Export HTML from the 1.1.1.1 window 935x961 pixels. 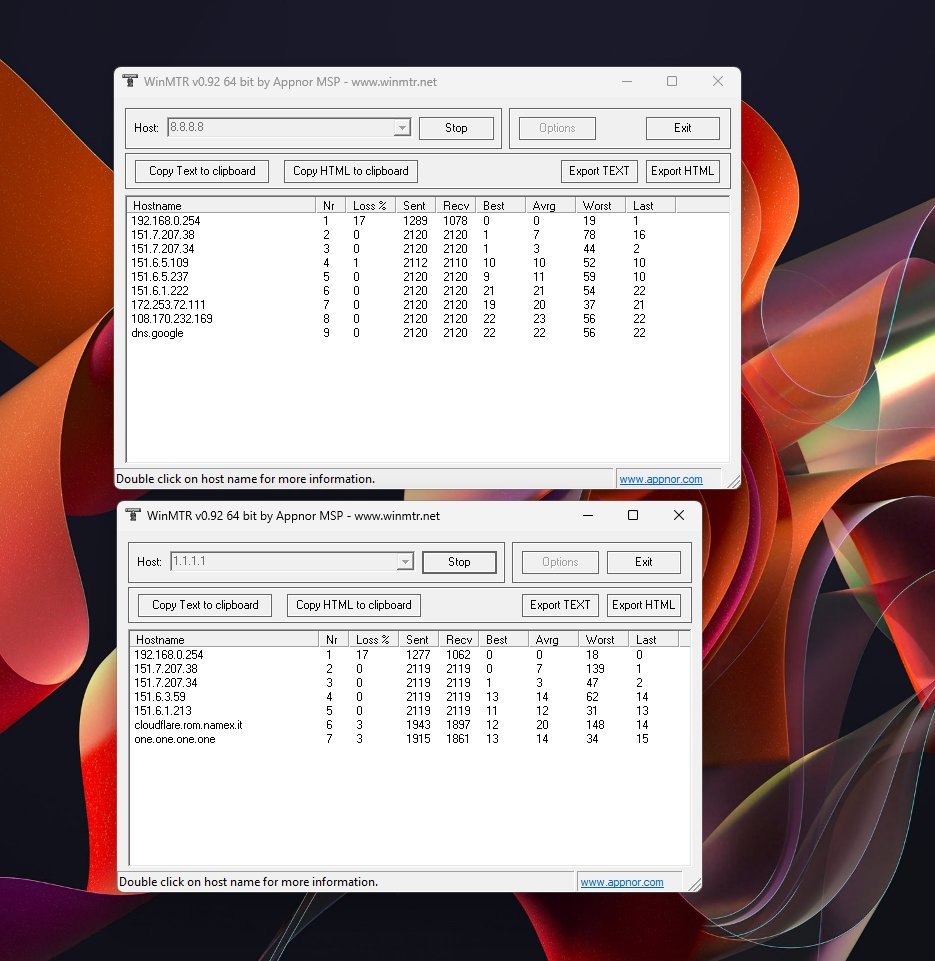click(x=643, y=605)
